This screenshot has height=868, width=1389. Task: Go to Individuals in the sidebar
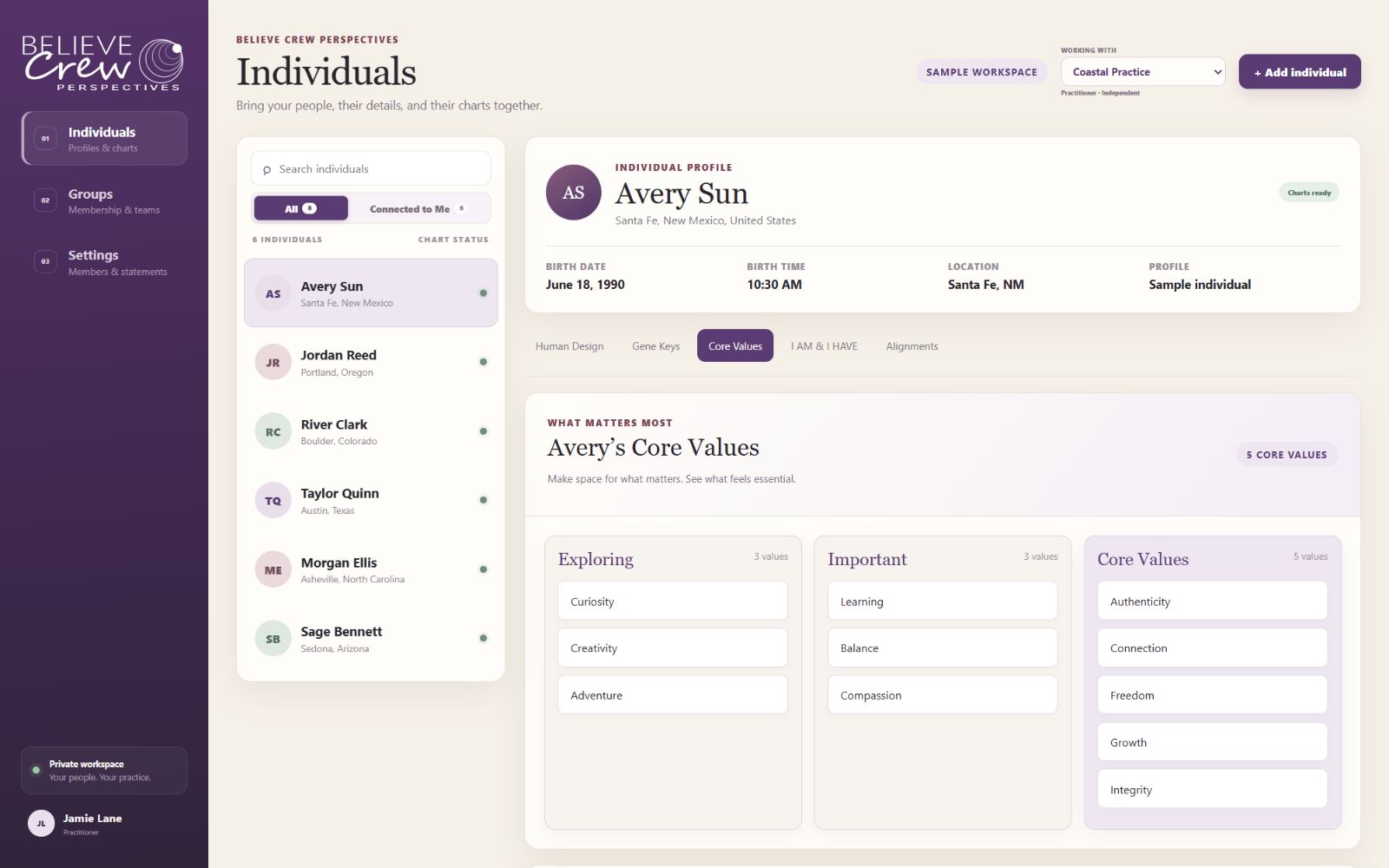pyautogui.click(x=104, y=138)
